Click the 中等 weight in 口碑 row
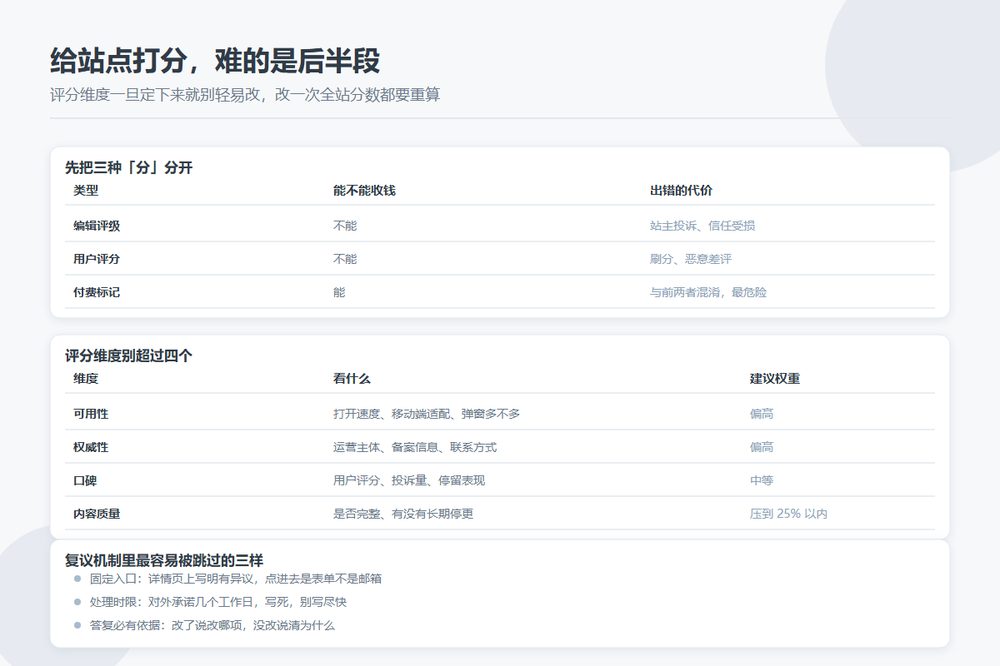The image size is (1000, 666). point(761,480)
